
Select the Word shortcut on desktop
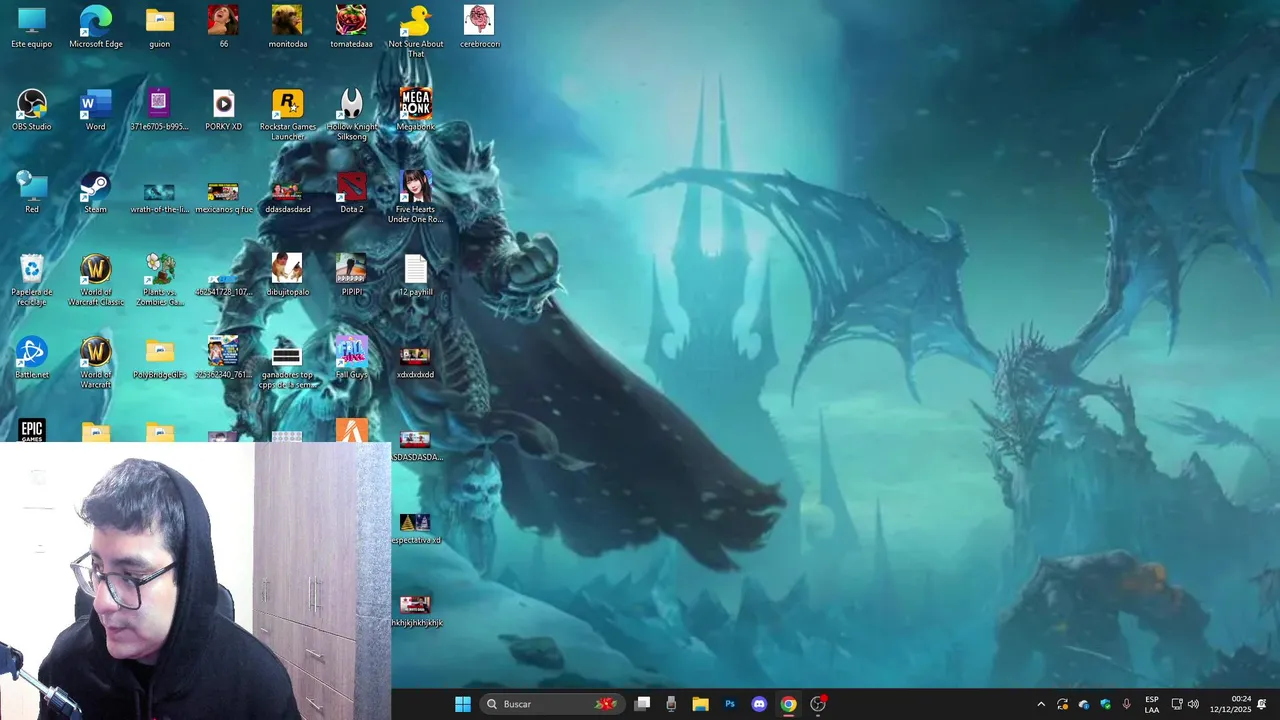point(96,110)
